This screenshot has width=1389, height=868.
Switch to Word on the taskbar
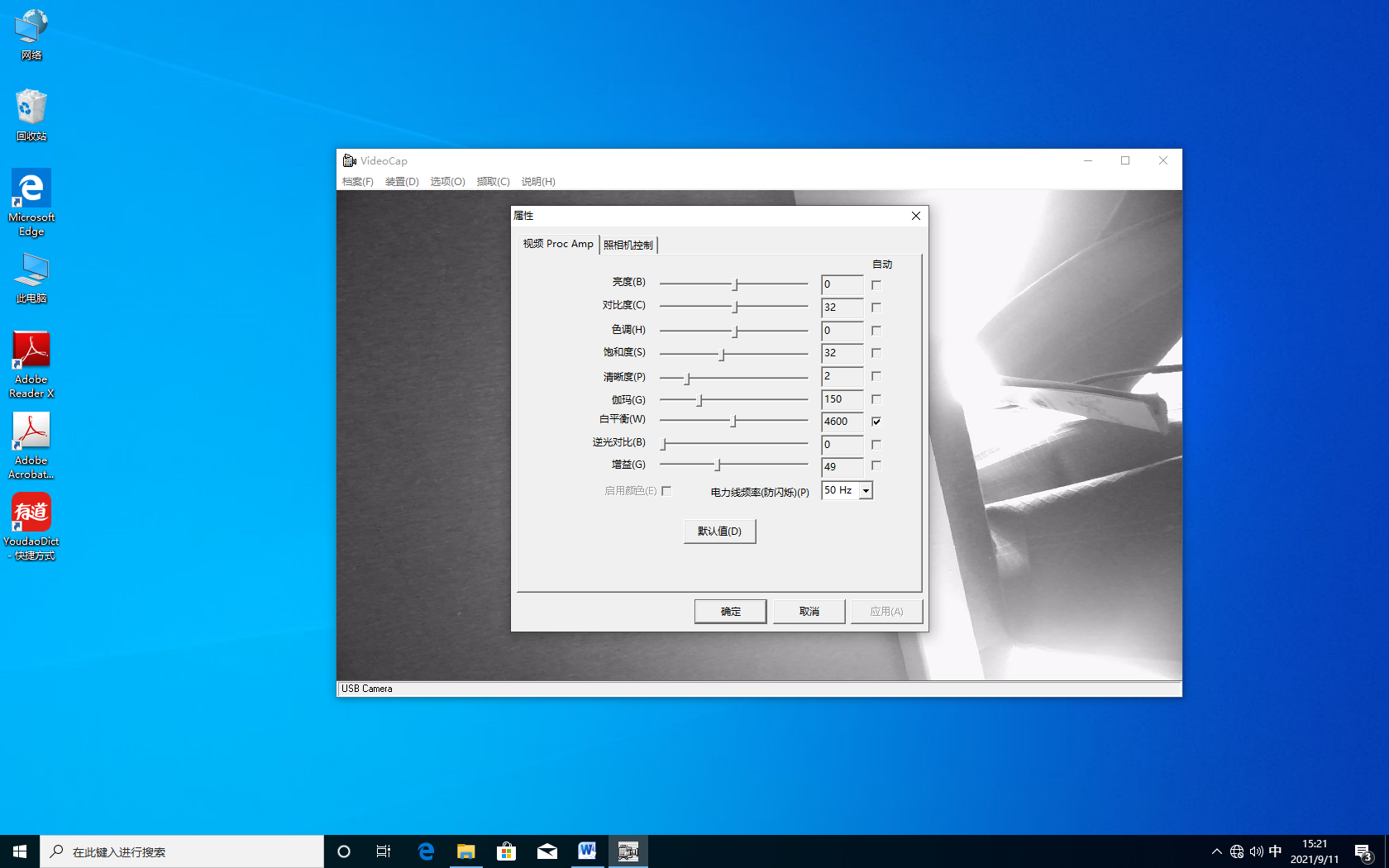(587, 851)
